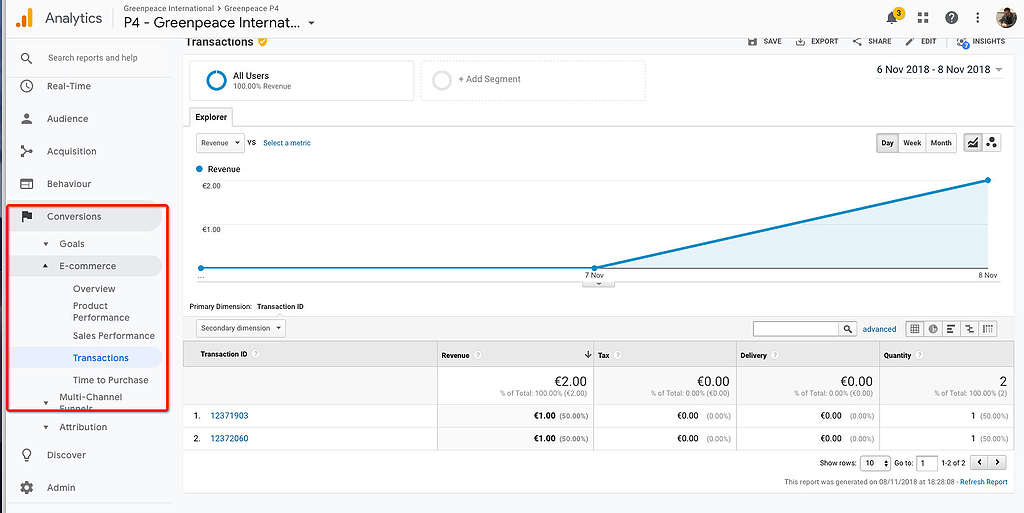Click the Search reports and help field
This screenshot has height=513, width=1024.
pos(93,58)
